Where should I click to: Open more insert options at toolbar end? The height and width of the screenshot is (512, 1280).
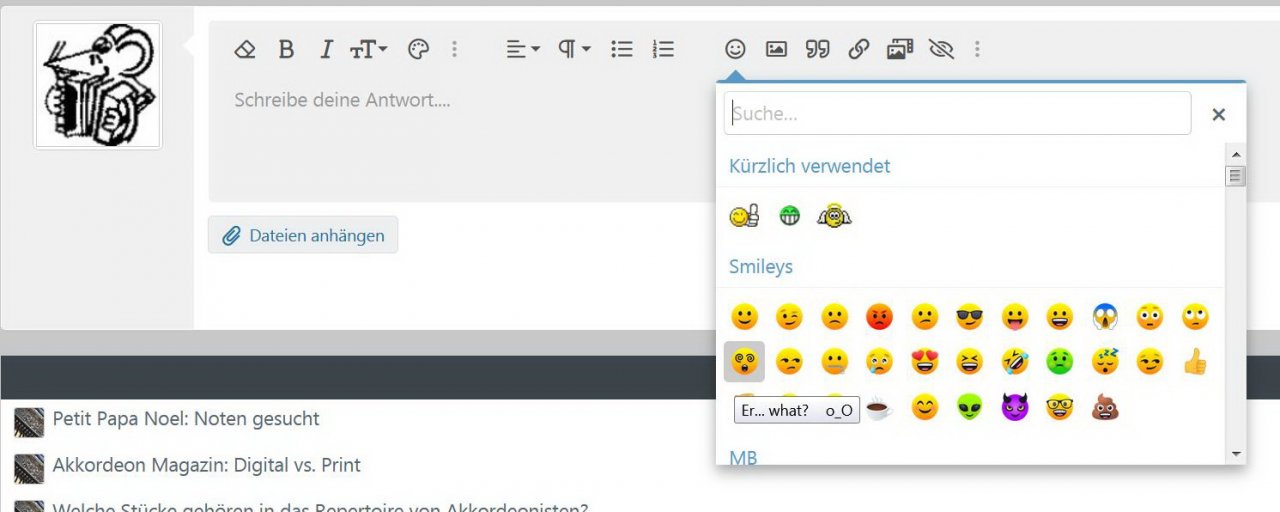pyautogui.click(x=977, y=49)
